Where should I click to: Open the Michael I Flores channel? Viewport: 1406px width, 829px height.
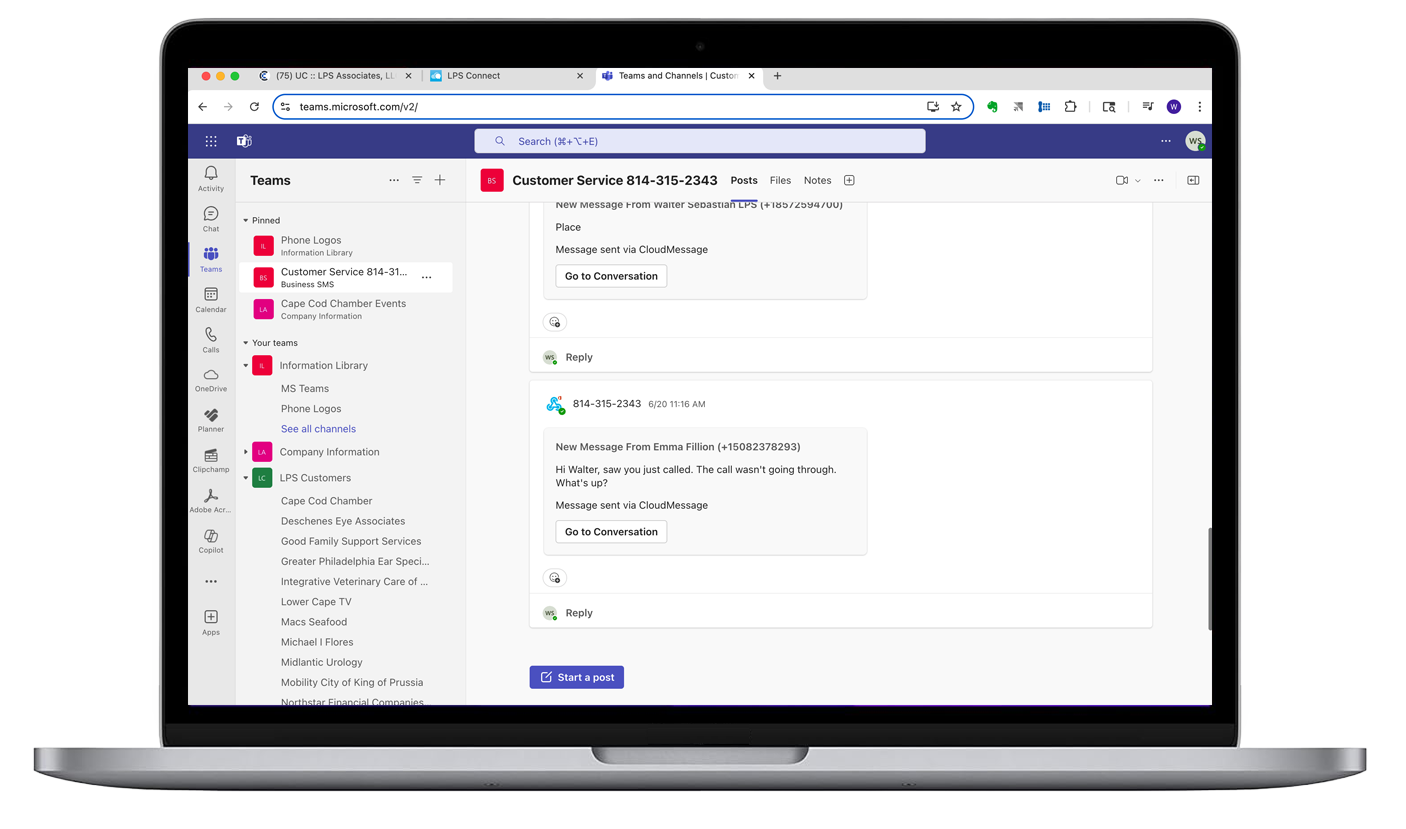click(x=317, y=642)
